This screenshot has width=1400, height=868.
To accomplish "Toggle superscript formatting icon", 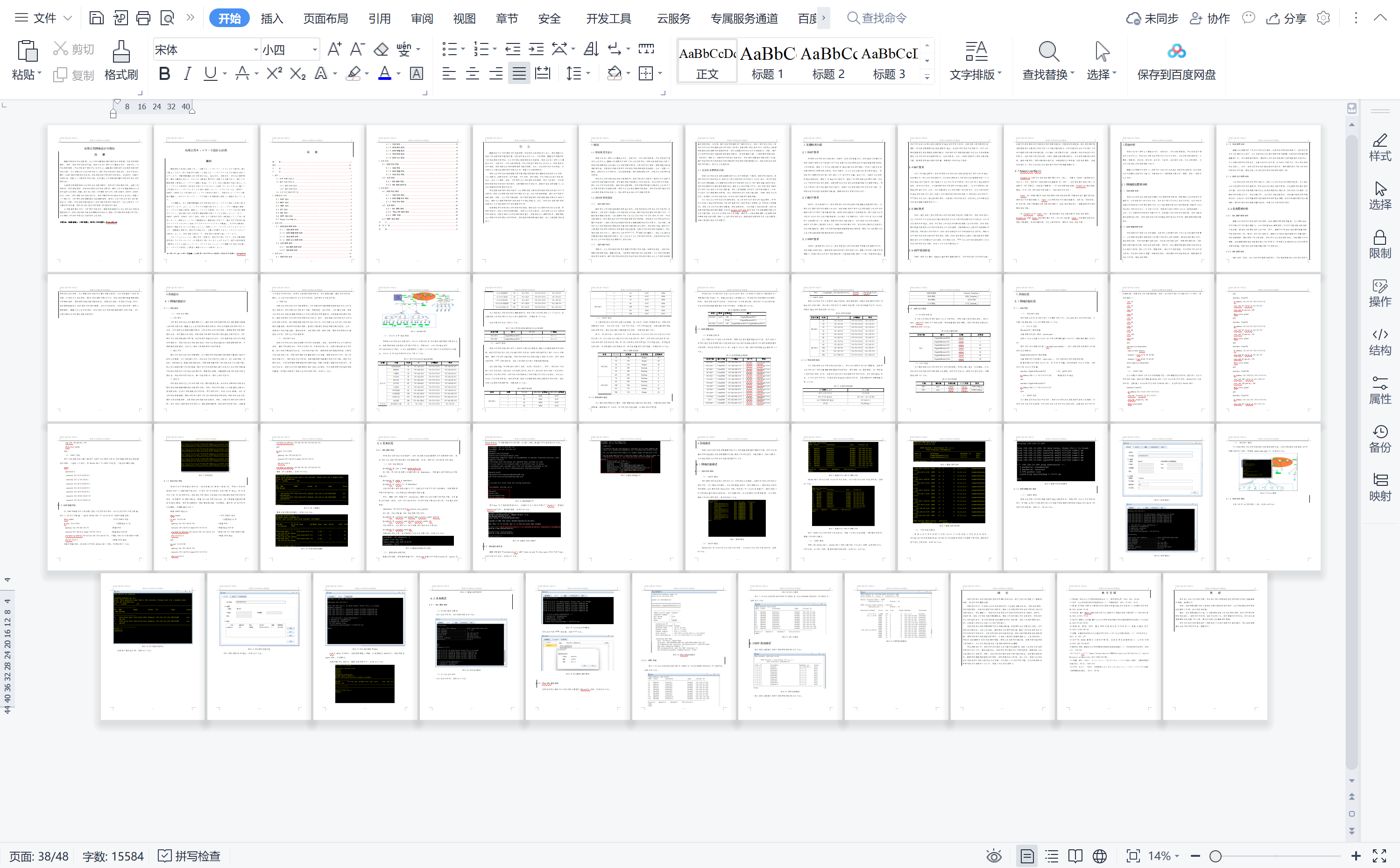I will tap(274, 73).
